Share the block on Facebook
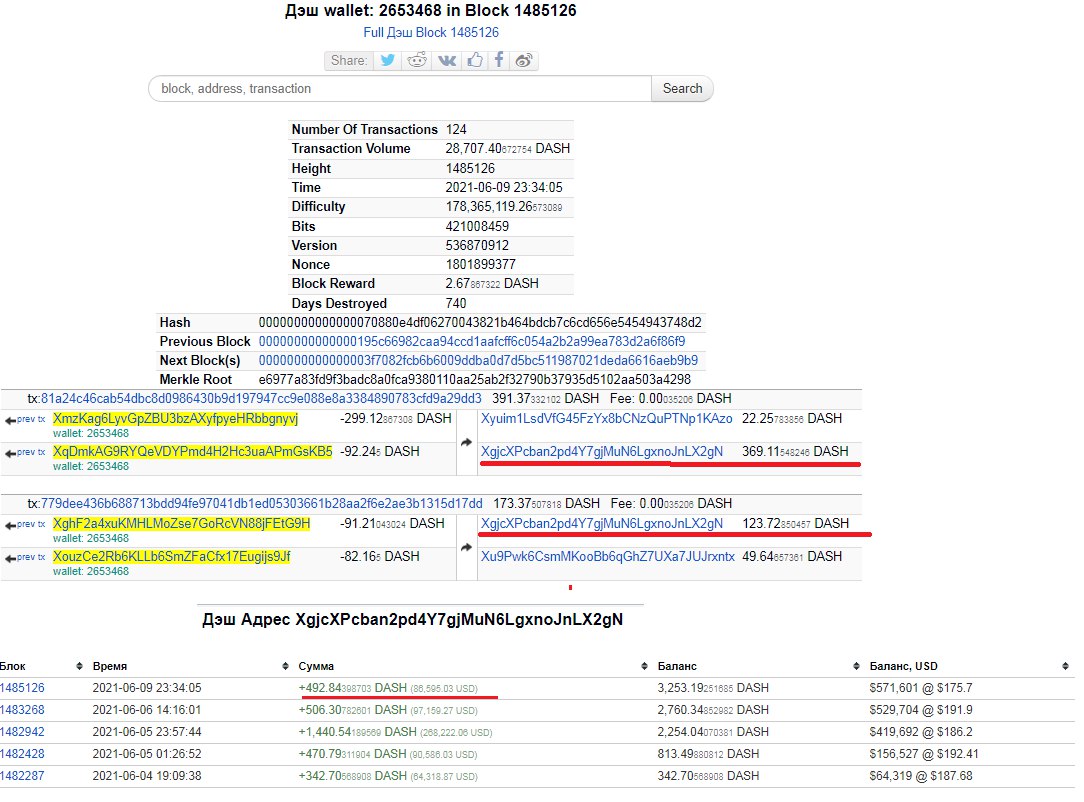This screenshot has width=1084, height=802. tap(498, 60)
